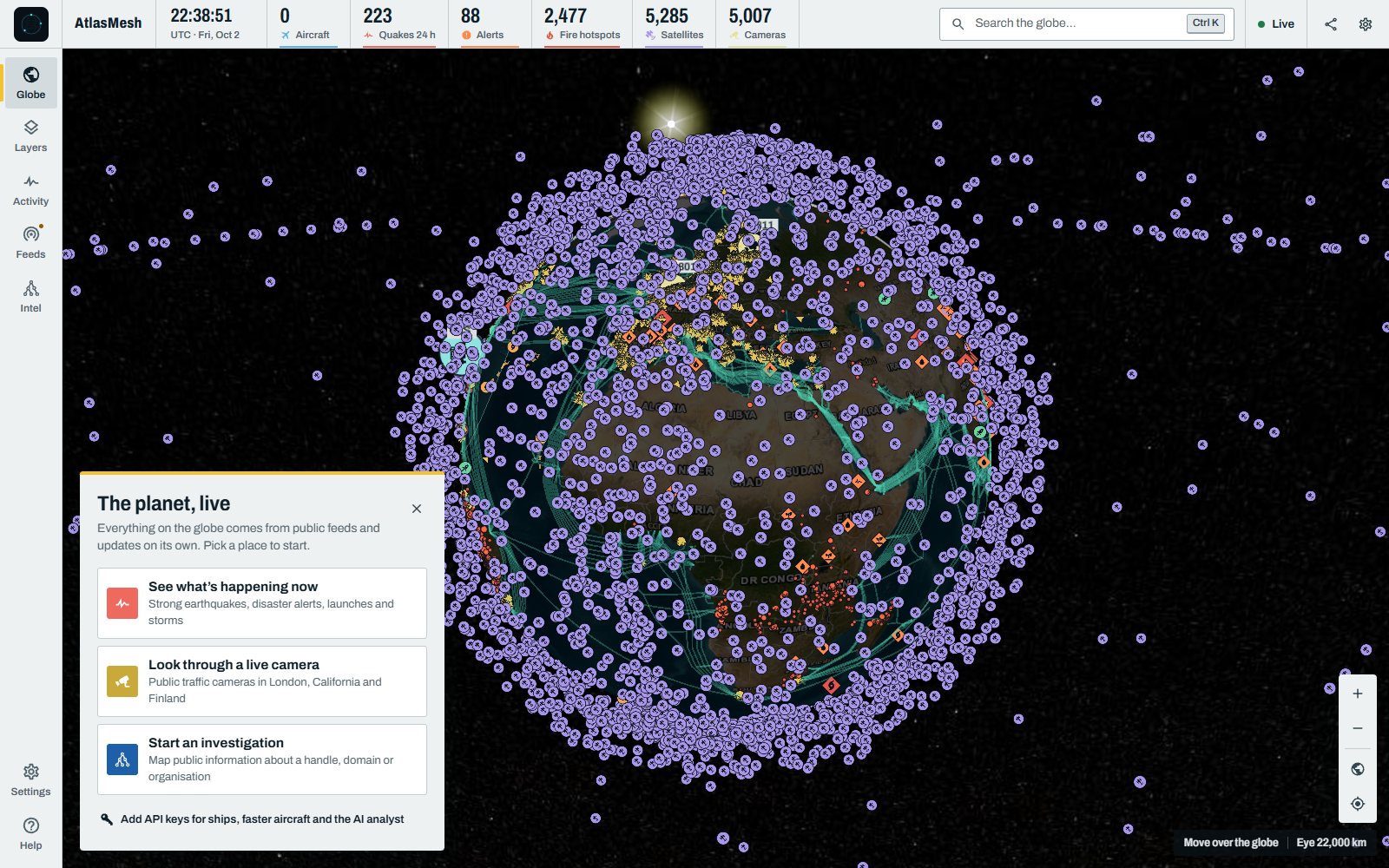Image resolution: width=1389 pixels, height=868 pixels.
Task: Click the AtlasMesh title text
Action: pyautogui.click(x=108, y=23)
